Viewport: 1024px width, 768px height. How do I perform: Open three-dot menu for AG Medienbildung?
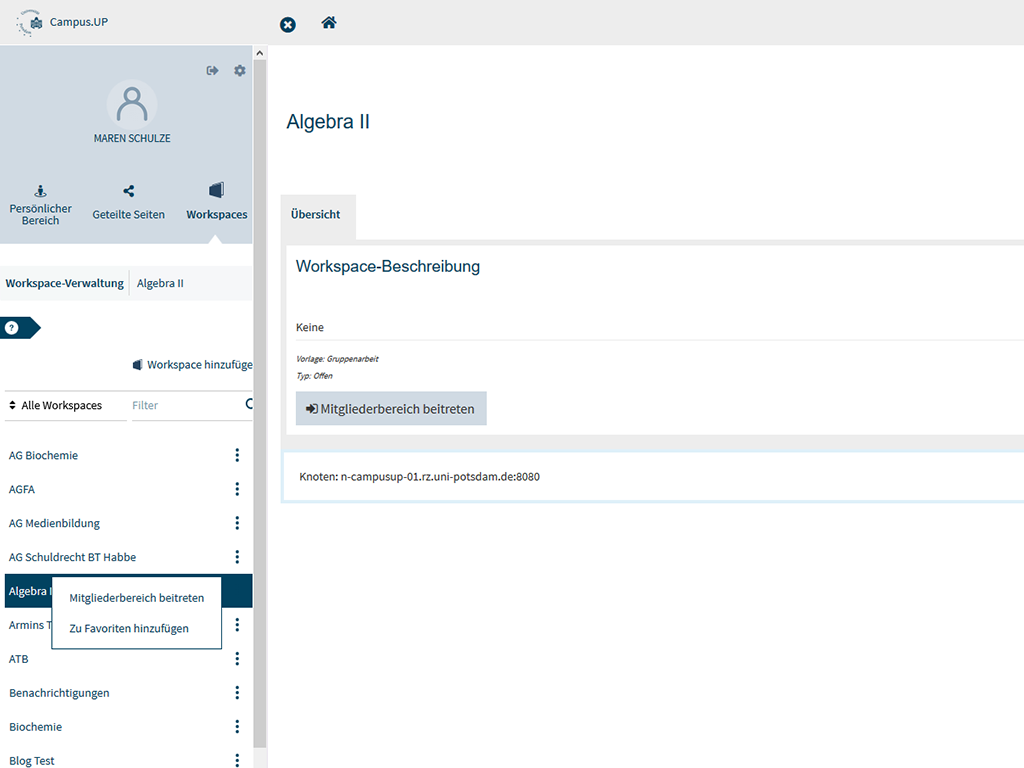237,523
